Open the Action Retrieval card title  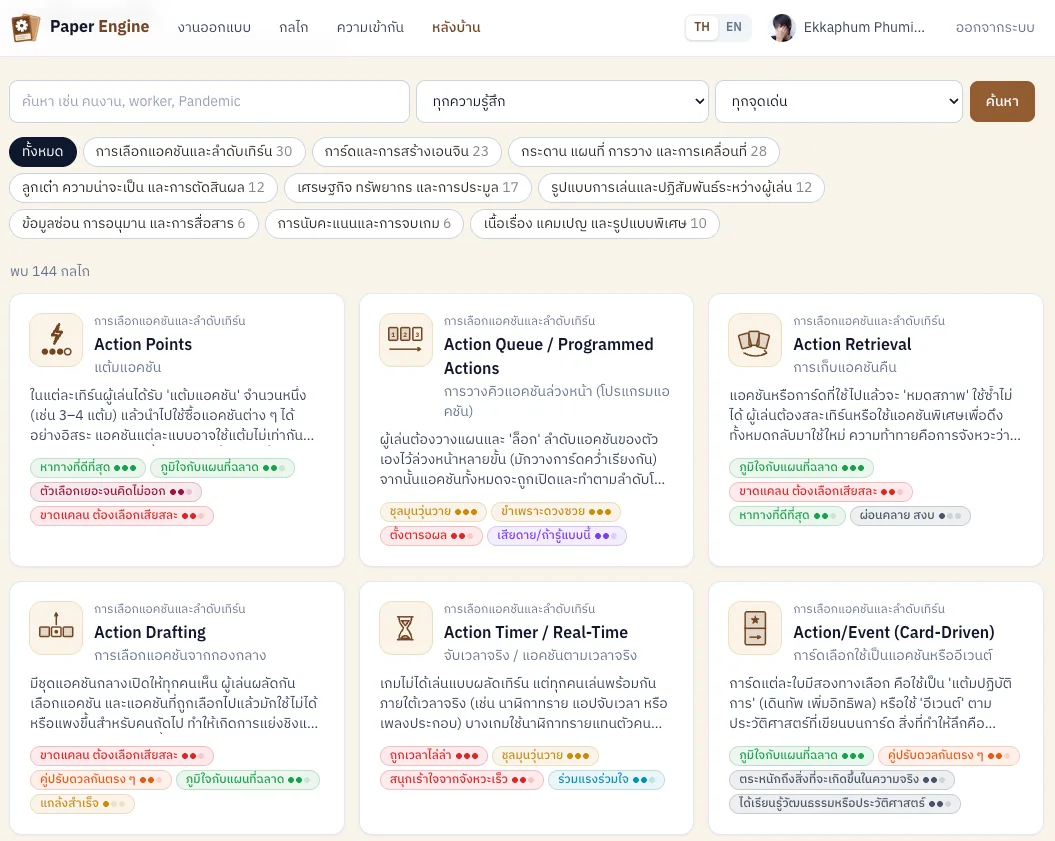coord(852,344)
